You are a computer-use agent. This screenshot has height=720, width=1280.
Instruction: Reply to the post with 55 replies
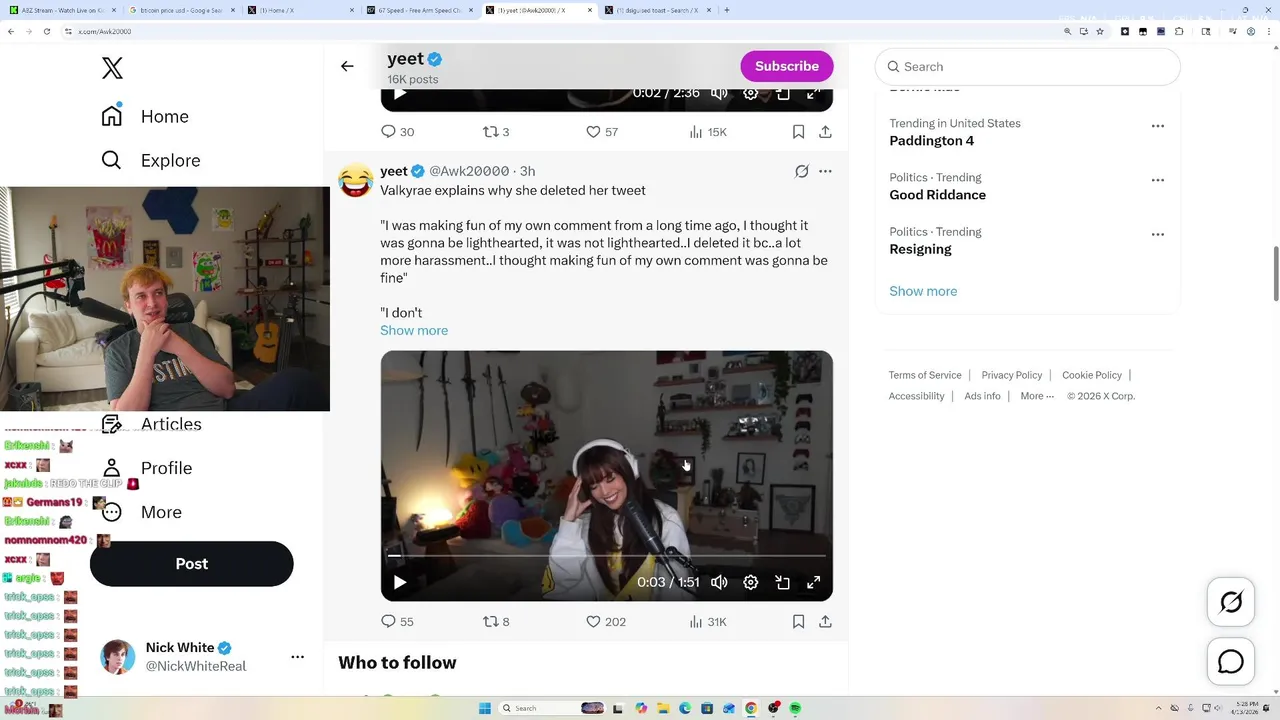coord(397,621)
